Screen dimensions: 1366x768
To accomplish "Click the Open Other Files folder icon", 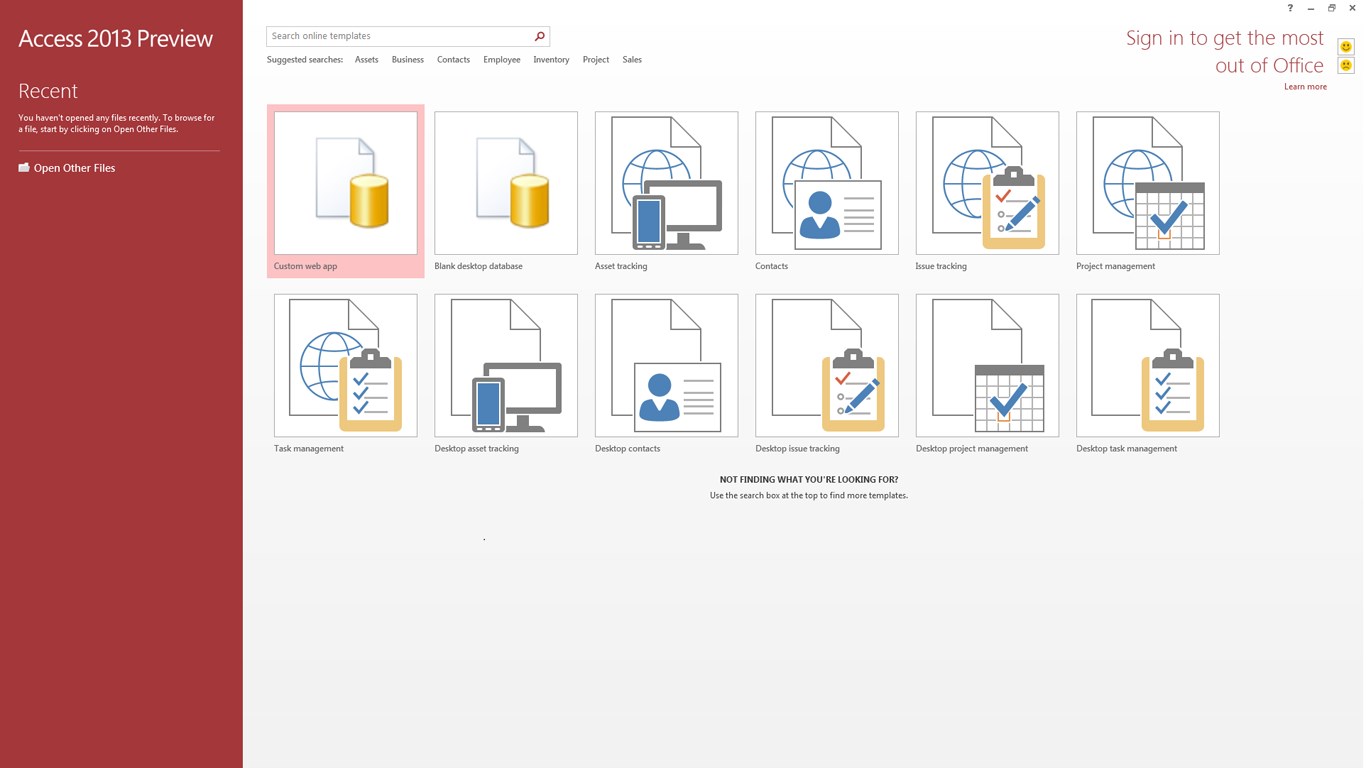I will [23, 167].
